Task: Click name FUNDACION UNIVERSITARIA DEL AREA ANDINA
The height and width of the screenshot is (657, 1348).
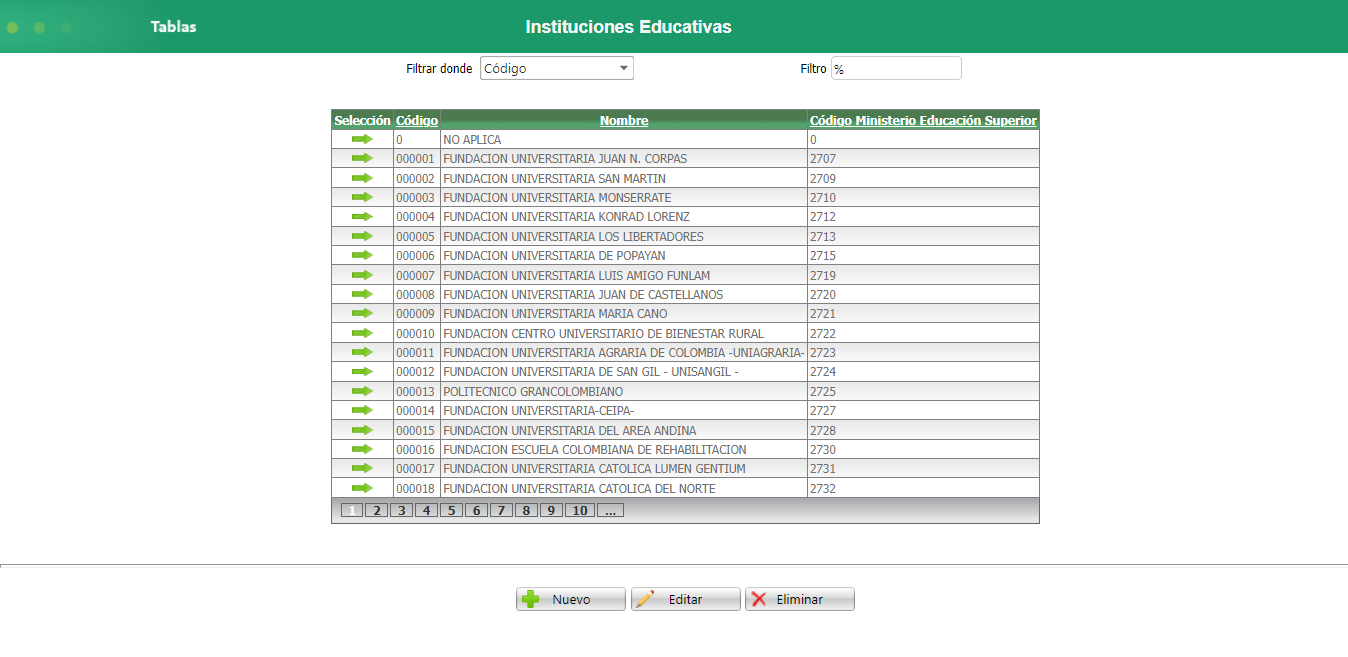Action: (x=570, y=430)
